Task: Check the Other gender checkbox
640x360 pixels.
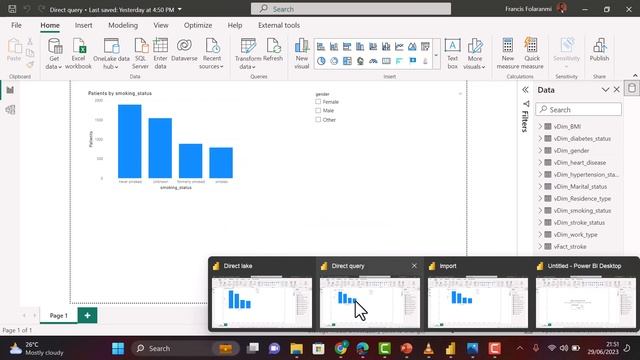Action: click(318, 120)
